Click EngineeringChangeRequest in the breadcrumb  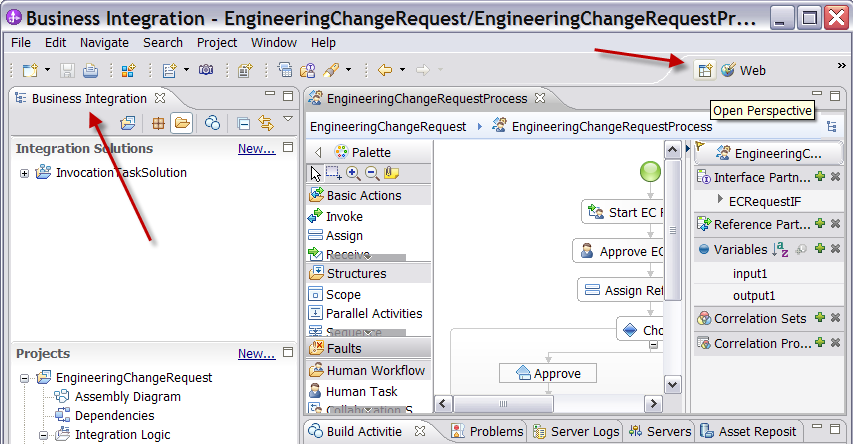[388, 127]
